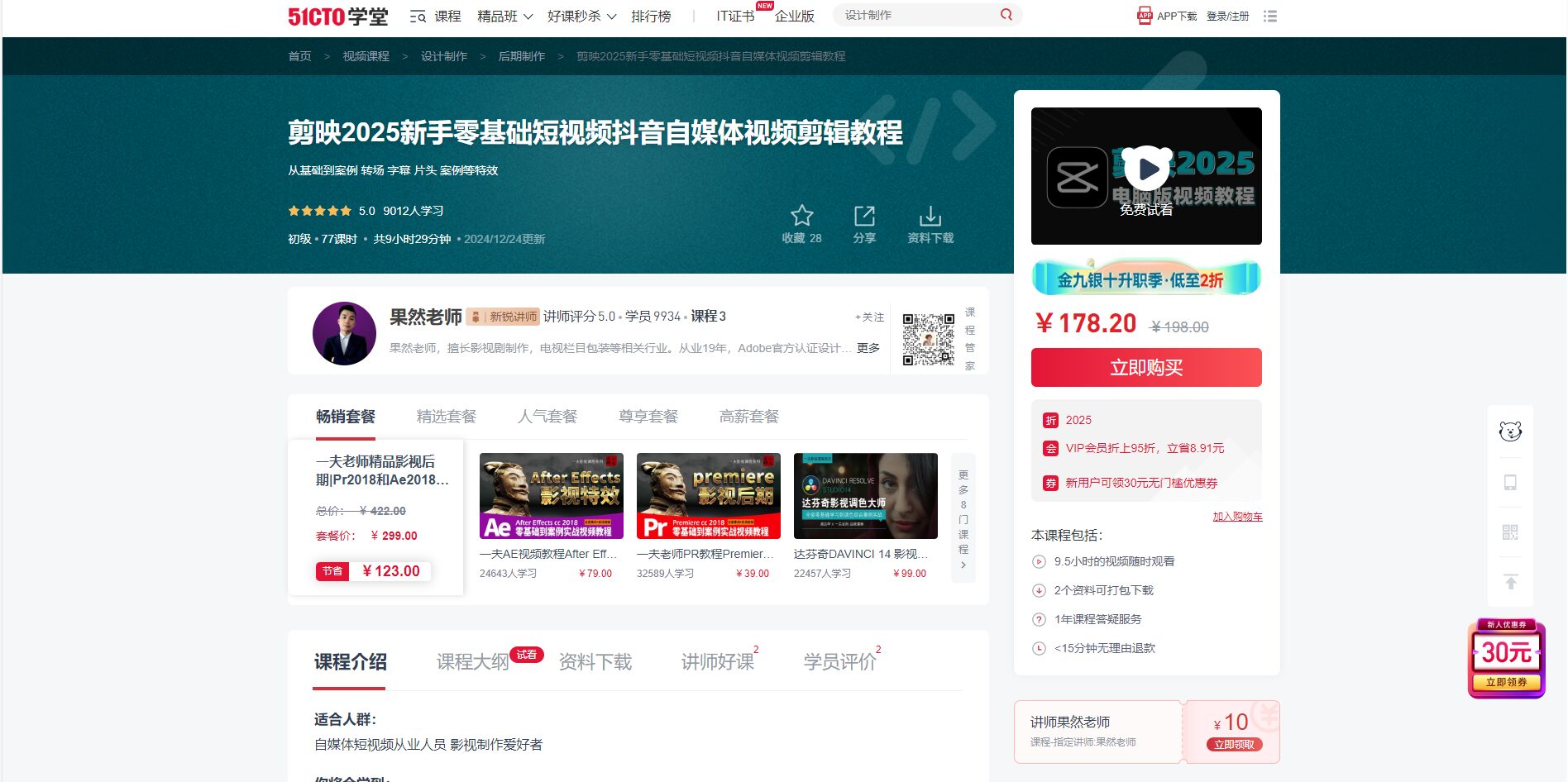
Task: Expand the 好课秒杀 dropdown
Action: tap(581, 17)
